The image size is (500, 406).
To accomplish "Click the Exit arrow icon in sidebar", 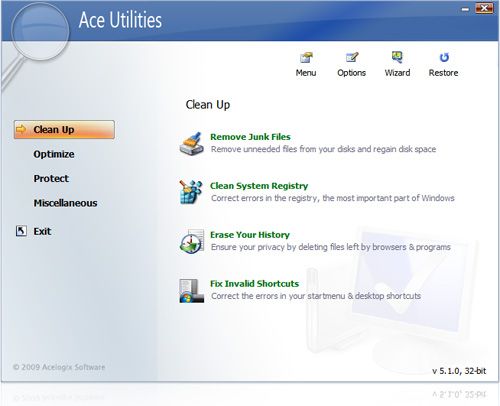I will click(21, 231).
